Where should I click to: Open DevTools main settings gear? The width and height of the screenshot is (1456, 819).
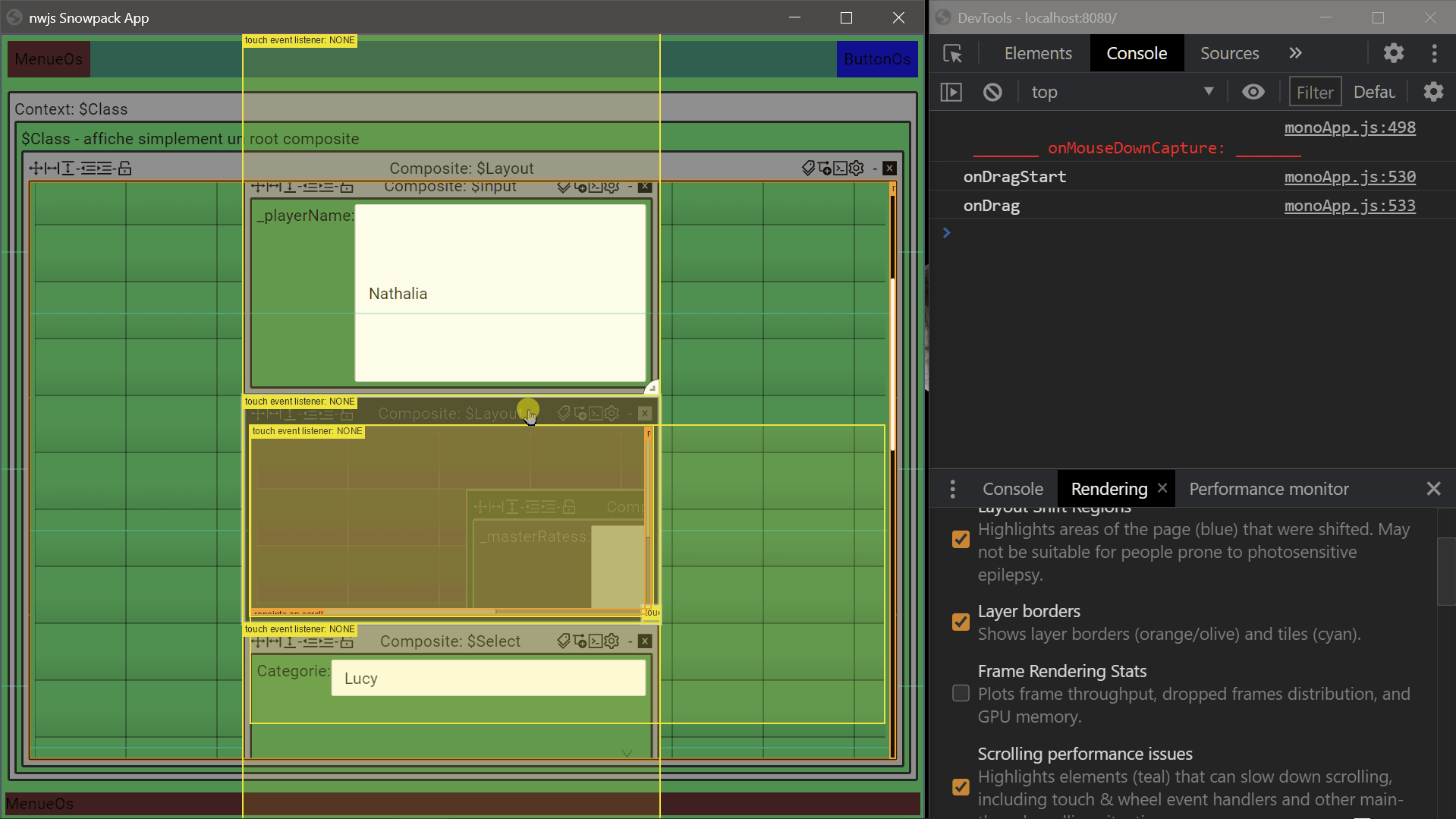coord(1394,53)
